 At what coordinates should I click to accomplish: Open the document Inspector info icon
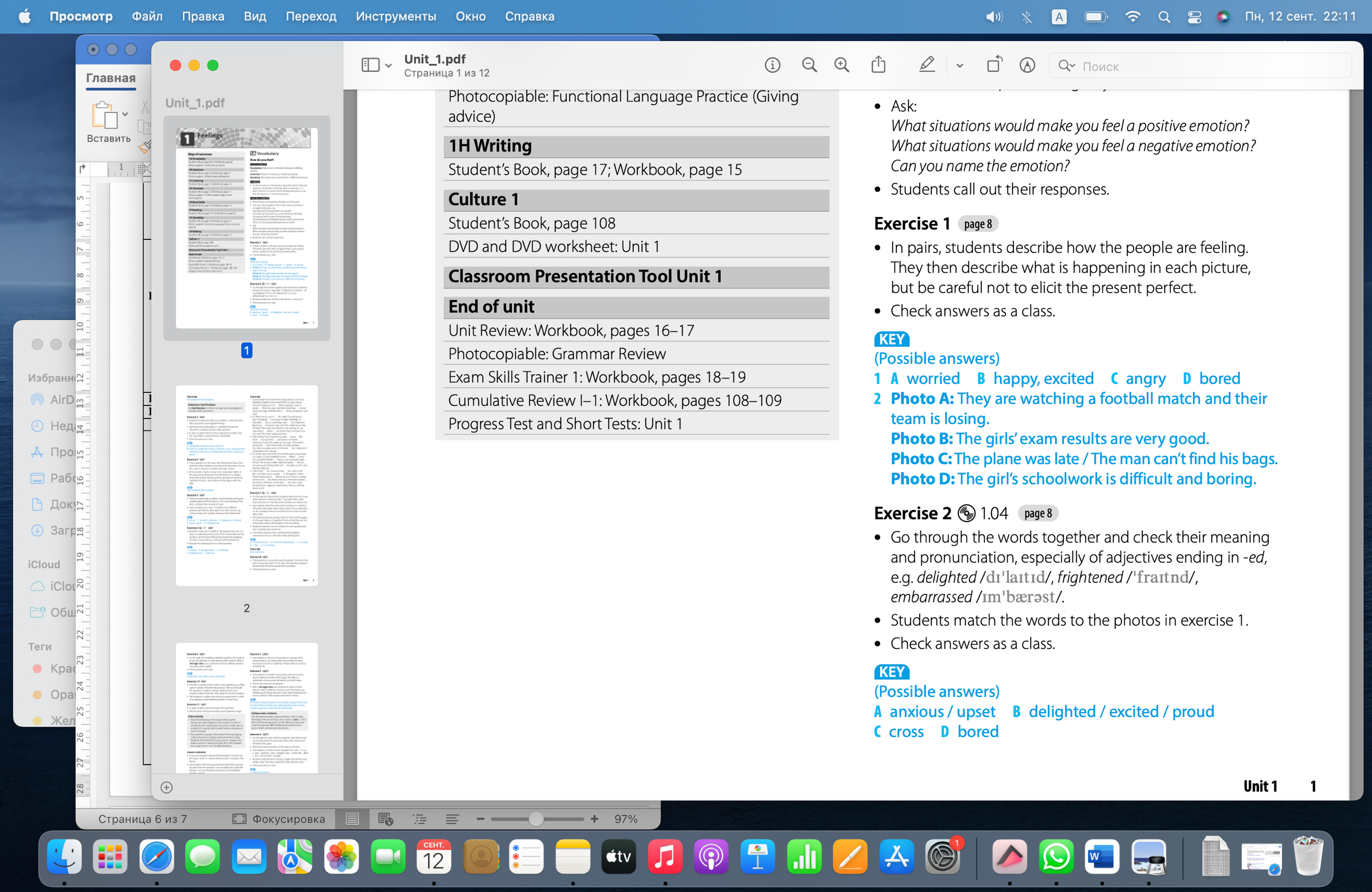click(772, 65)
